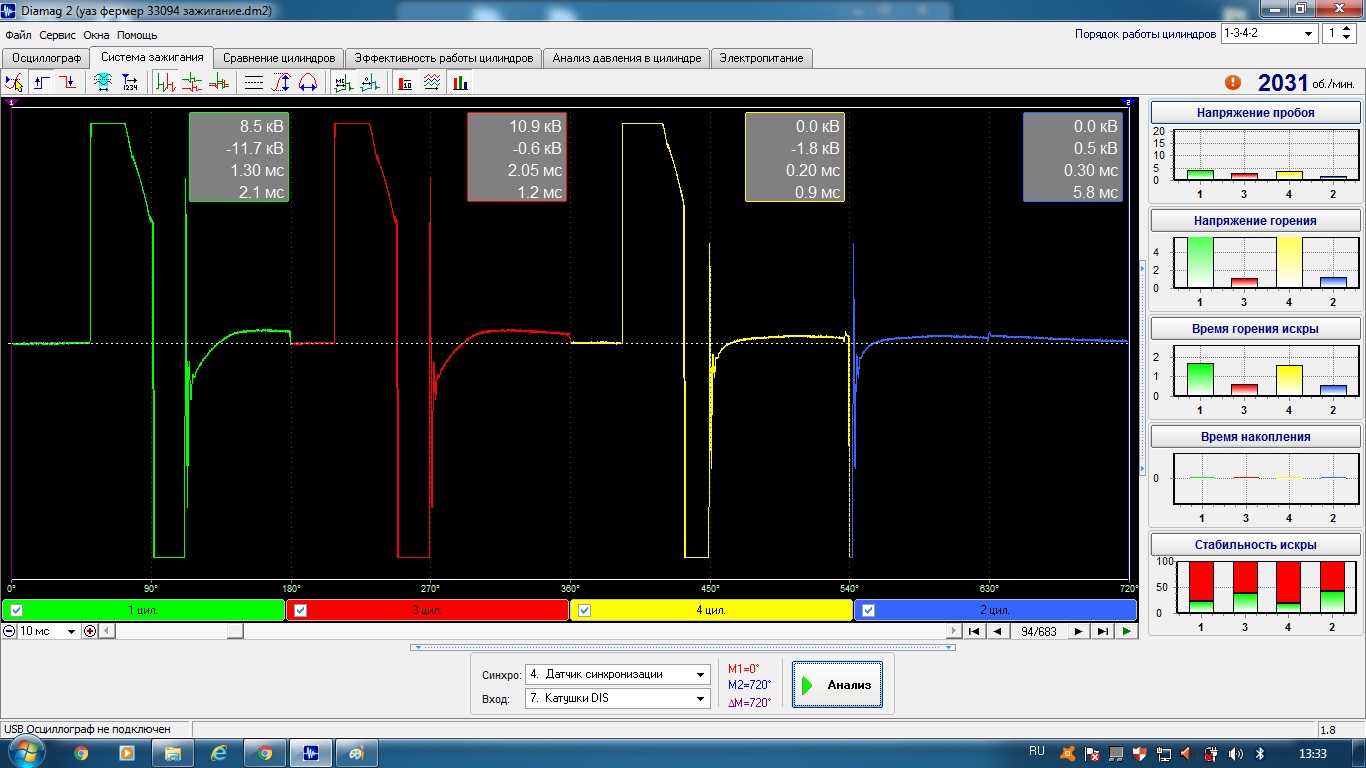Switch to Эффективность работы цилиндров tab
Viewport: 1366px width, 768px height.
point(444,58)
